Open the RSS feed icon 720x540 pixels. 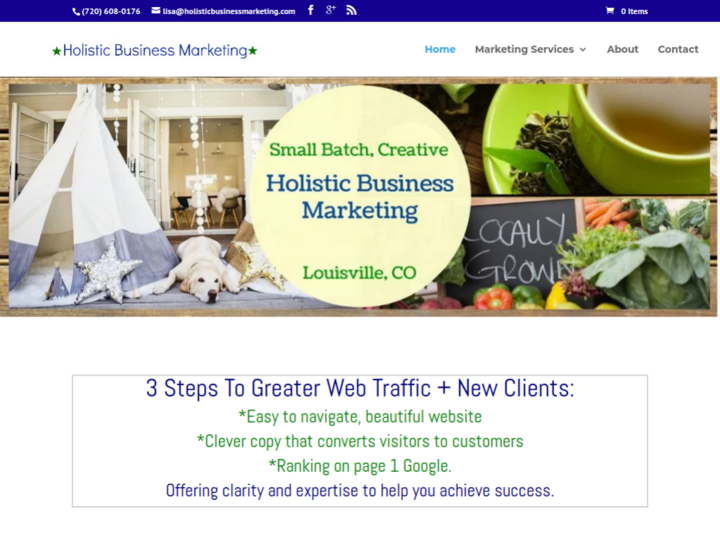pos(351,11)
